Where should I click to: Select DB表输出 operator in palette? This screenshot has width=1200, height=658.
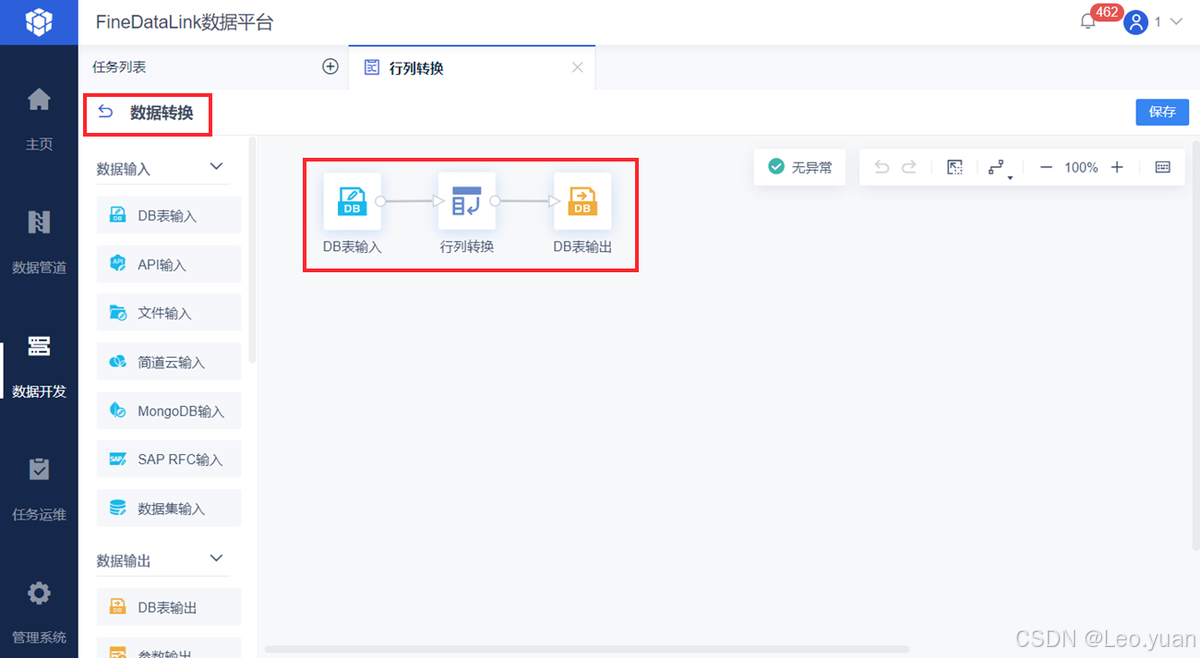coord(169,607)
